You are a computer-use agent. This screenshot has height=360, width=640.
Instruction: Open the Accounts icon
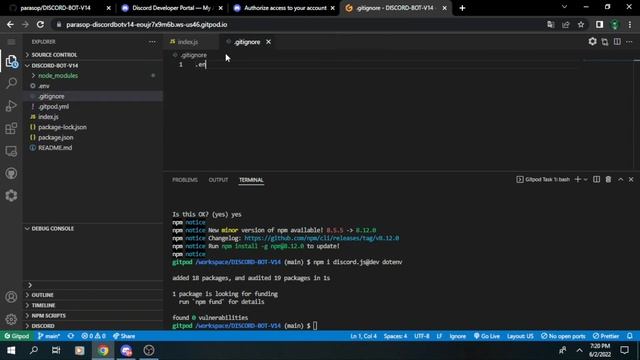tap(11, 297)
